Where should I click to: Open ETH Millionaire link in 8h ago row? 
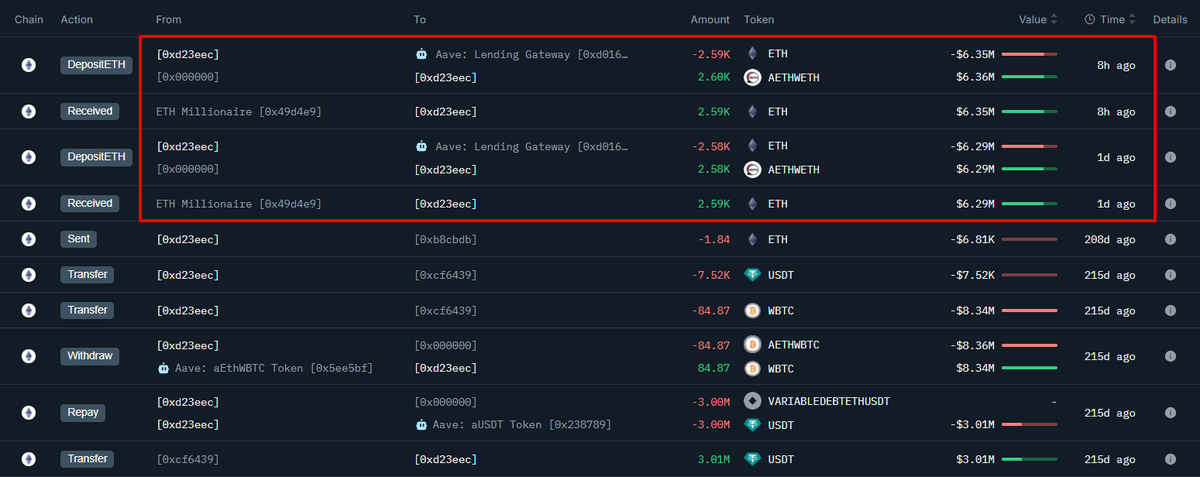[x=239, y=111]
